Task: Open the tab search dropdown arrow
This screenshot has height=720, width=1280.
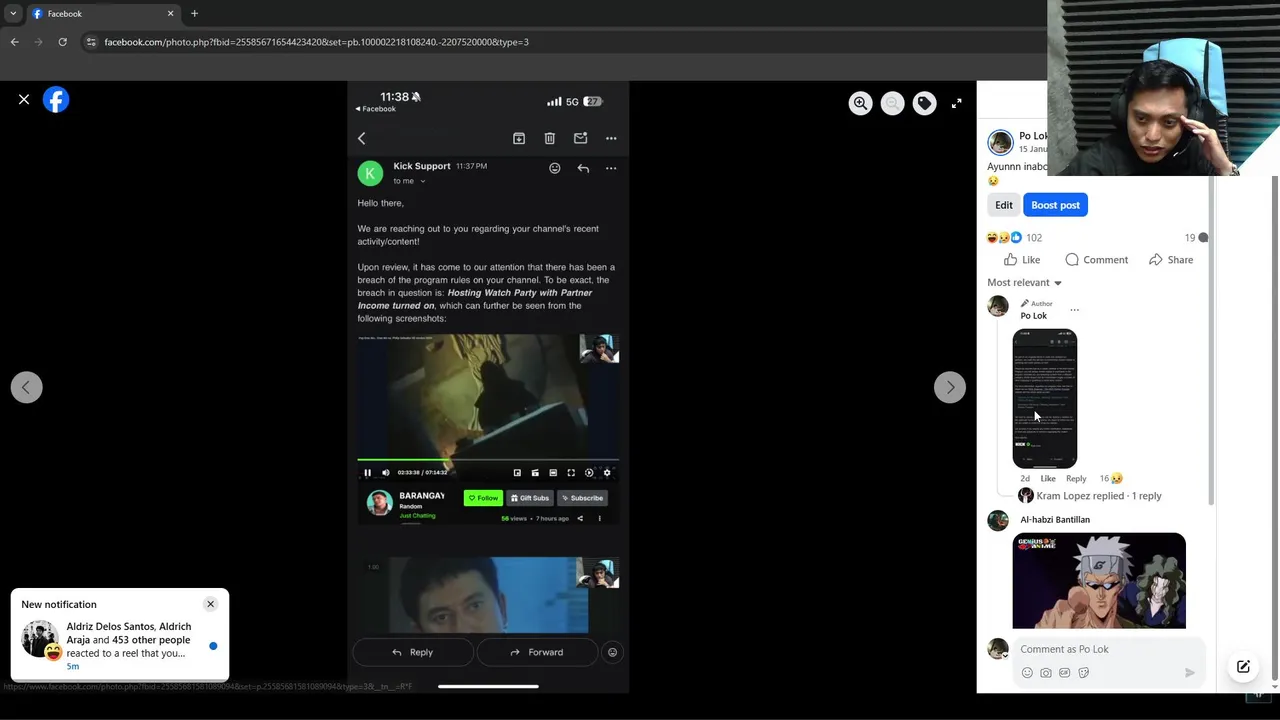Action: (13, 14)
